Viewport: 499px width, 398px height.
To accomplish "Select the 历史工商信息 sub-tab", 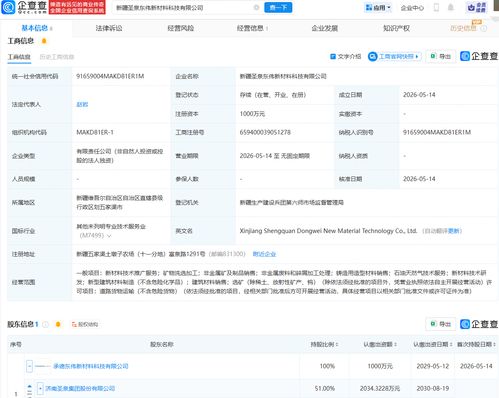I will pos(57,57).
